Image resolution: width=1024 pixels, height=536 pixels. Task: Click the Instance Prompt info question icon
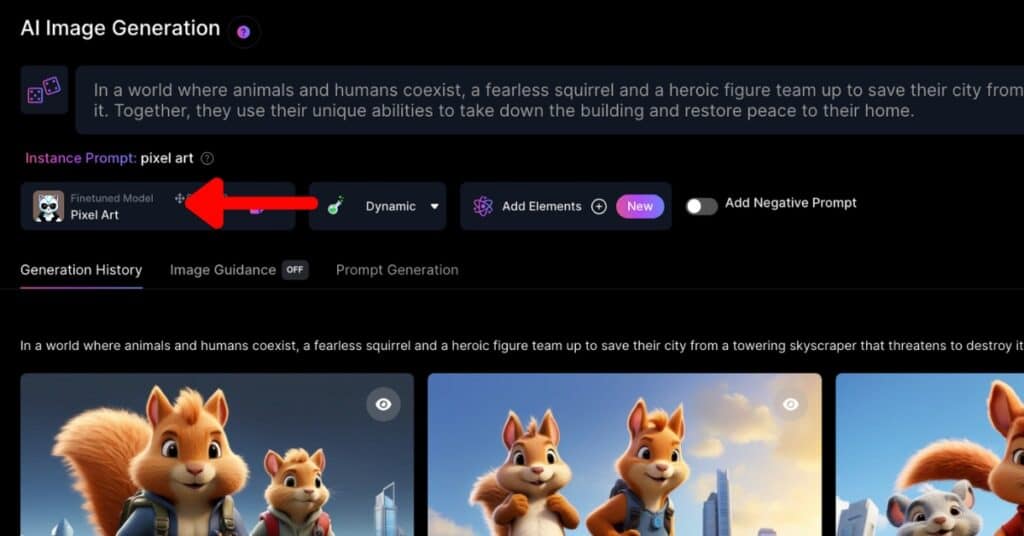click(207, 159)
